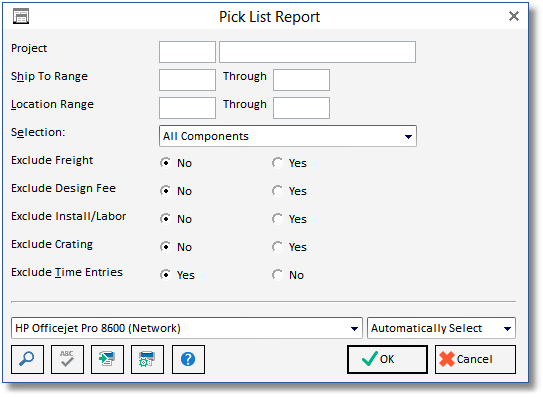Click the Ship To Range Through field
543x397 pixels.
(301, 80)
